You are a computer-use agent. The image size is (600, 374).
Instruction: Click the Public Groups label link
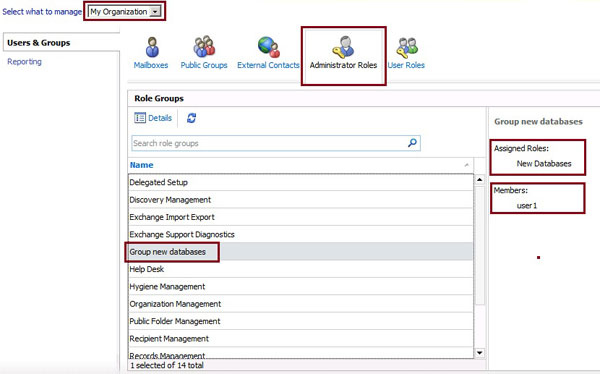[204, 65]
